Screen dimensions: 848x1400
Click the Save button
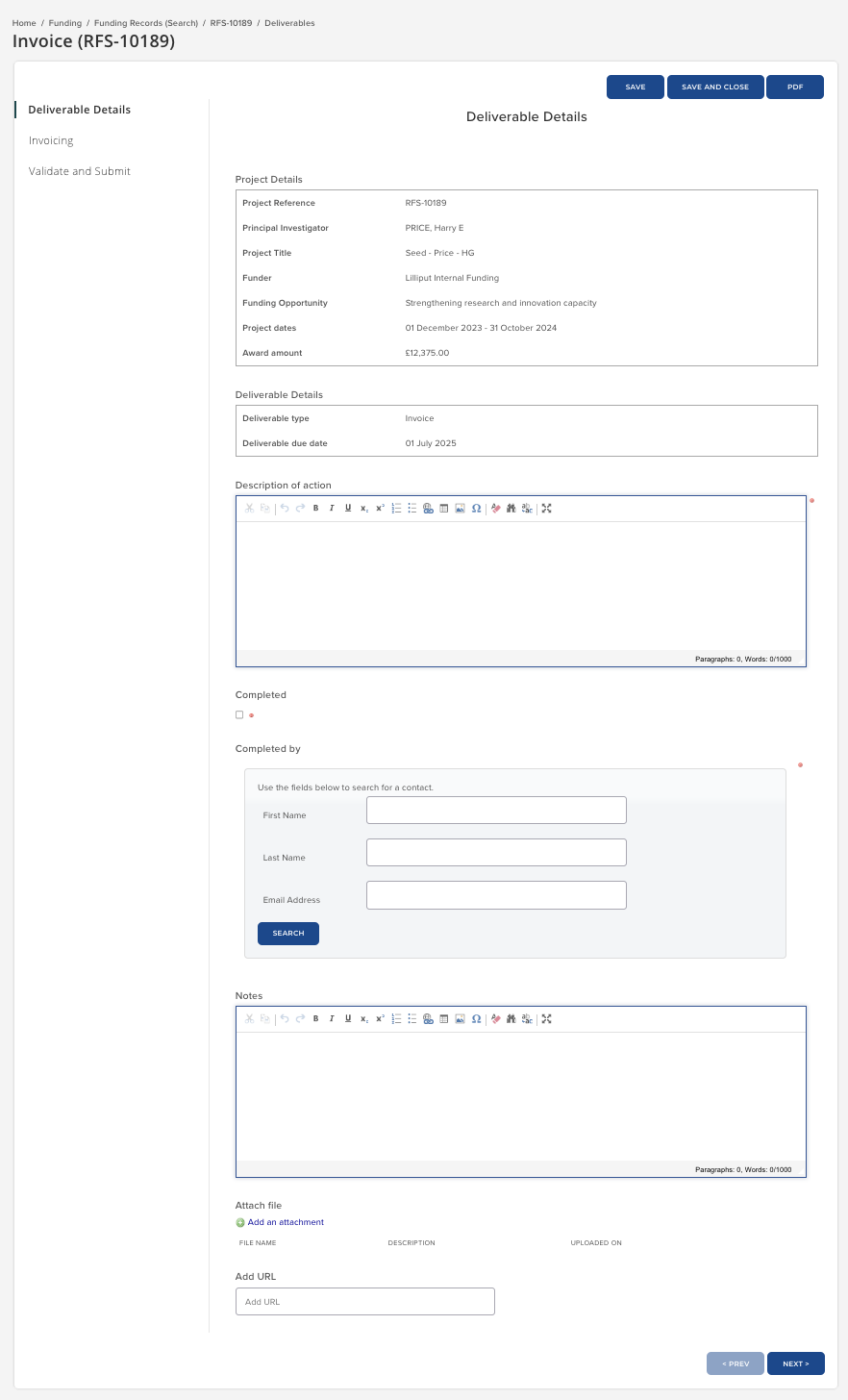pos(636,87)
